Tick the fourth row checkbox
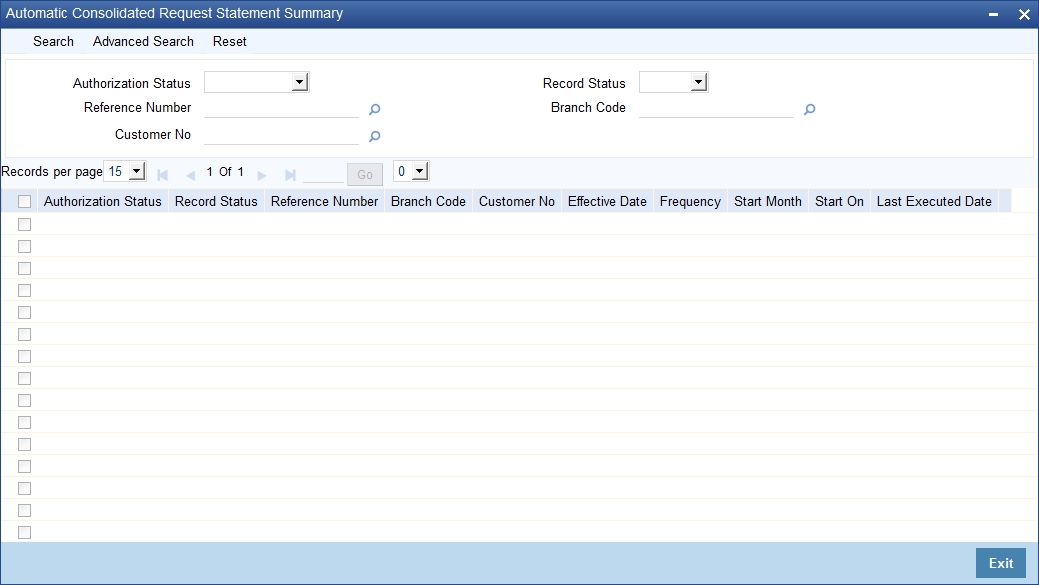 tap(25, 290)
